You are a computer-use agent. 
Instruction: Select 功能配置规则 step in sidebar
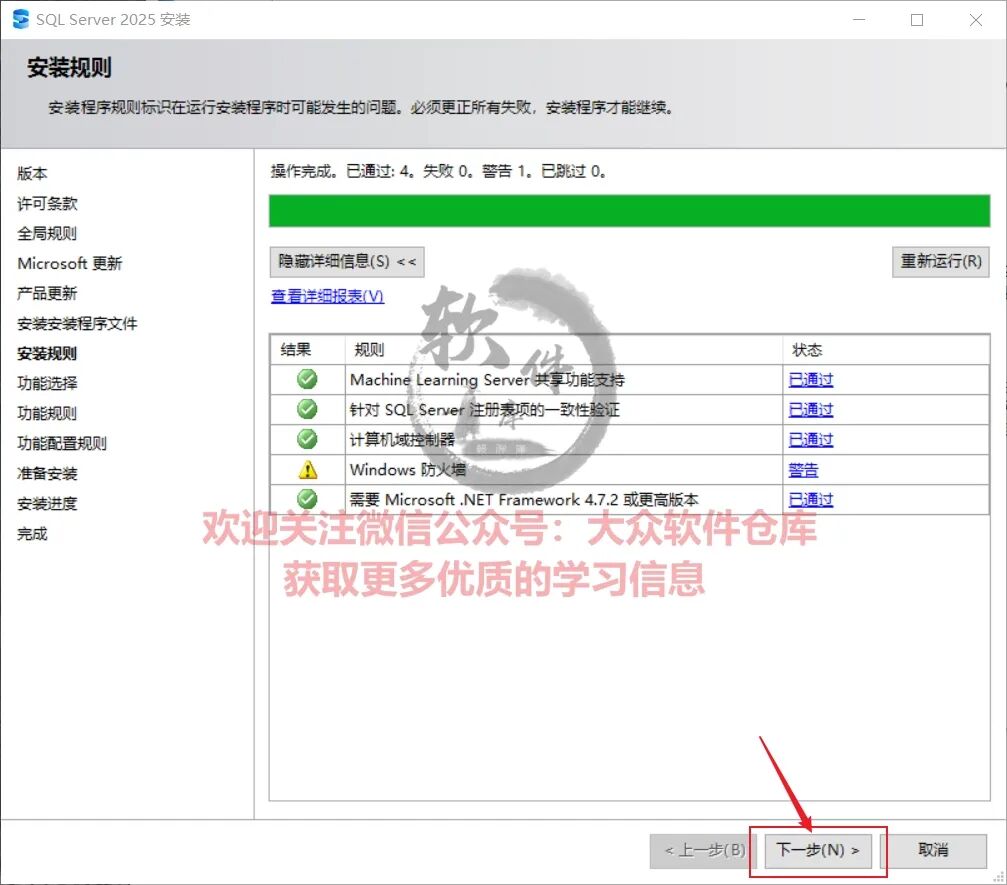coord(62,444)
